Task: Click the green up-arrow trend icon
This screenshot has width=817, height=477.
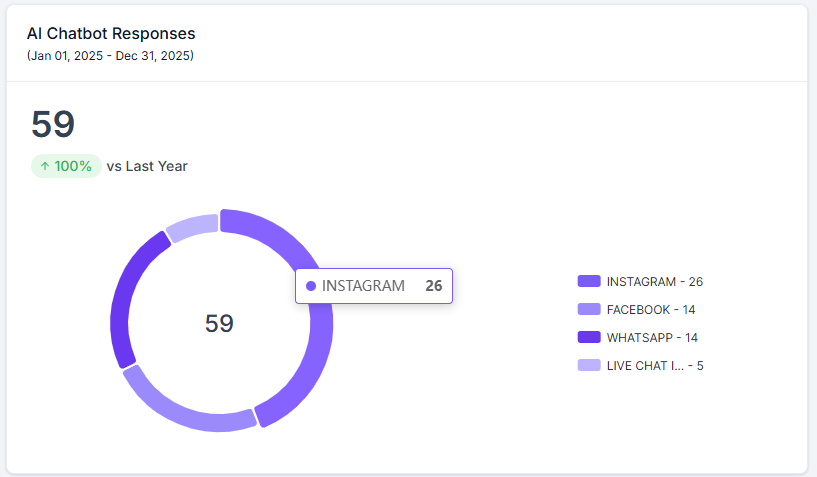Action: tap(44, 166)
